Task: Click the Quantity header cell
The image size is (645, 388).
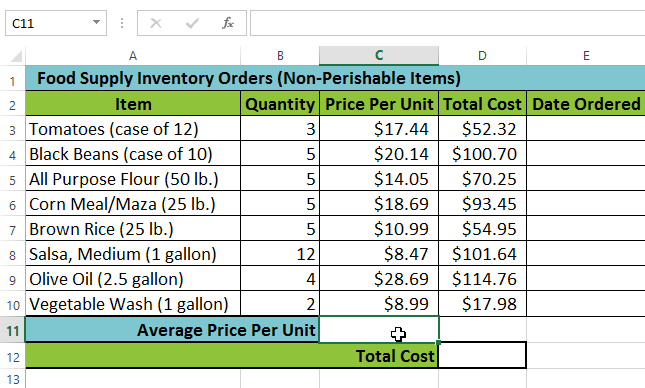Action: pos(280,103)
